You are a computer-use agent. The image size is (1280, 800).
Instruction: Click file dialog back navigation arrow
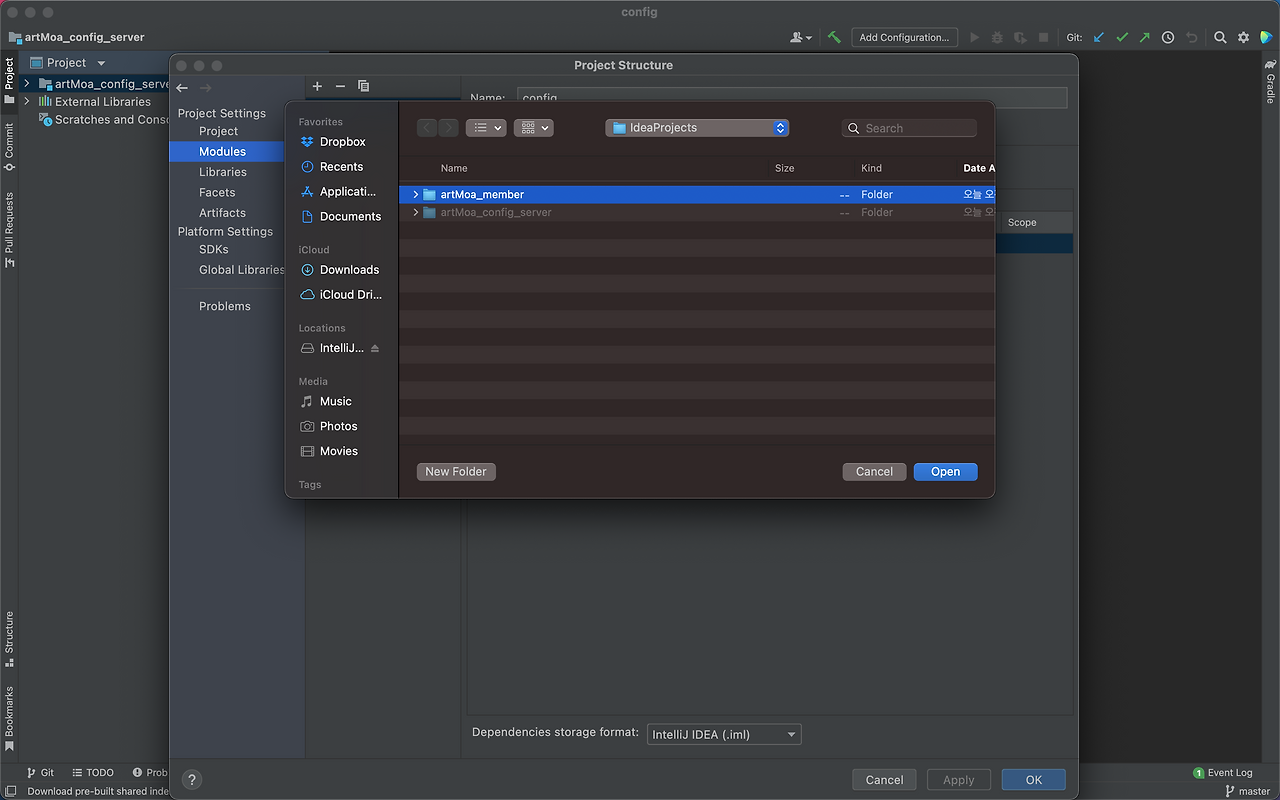click(x=427, y=128)
